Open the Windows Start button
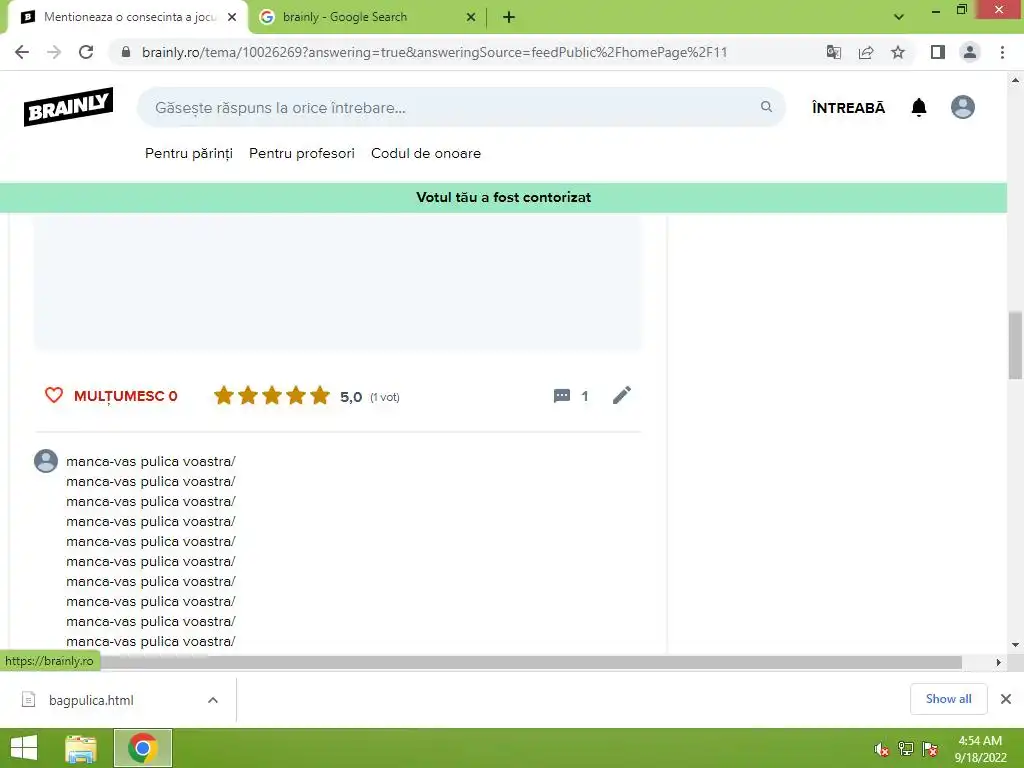 click(x=24, y=748)
